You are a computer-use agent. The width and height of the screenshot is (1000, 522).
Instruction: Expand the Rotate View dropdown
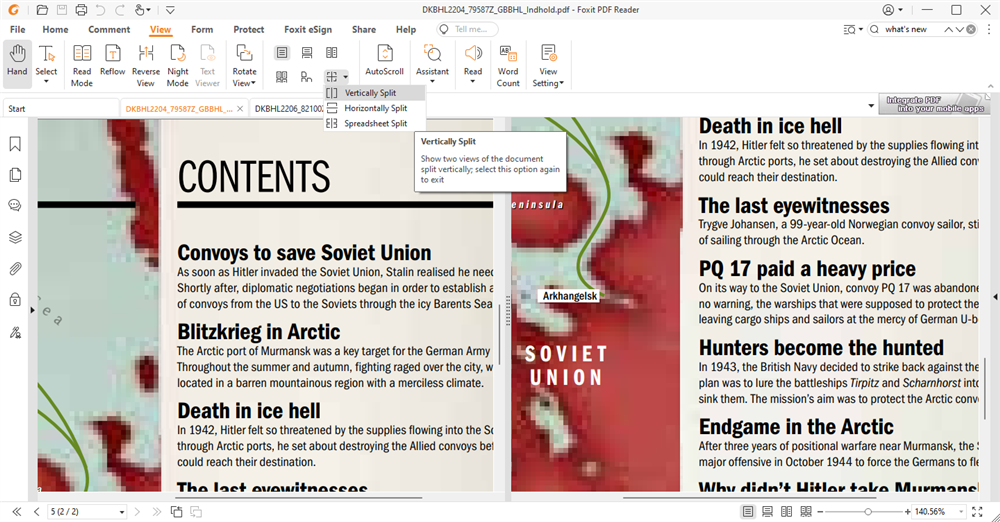(244, 83)
